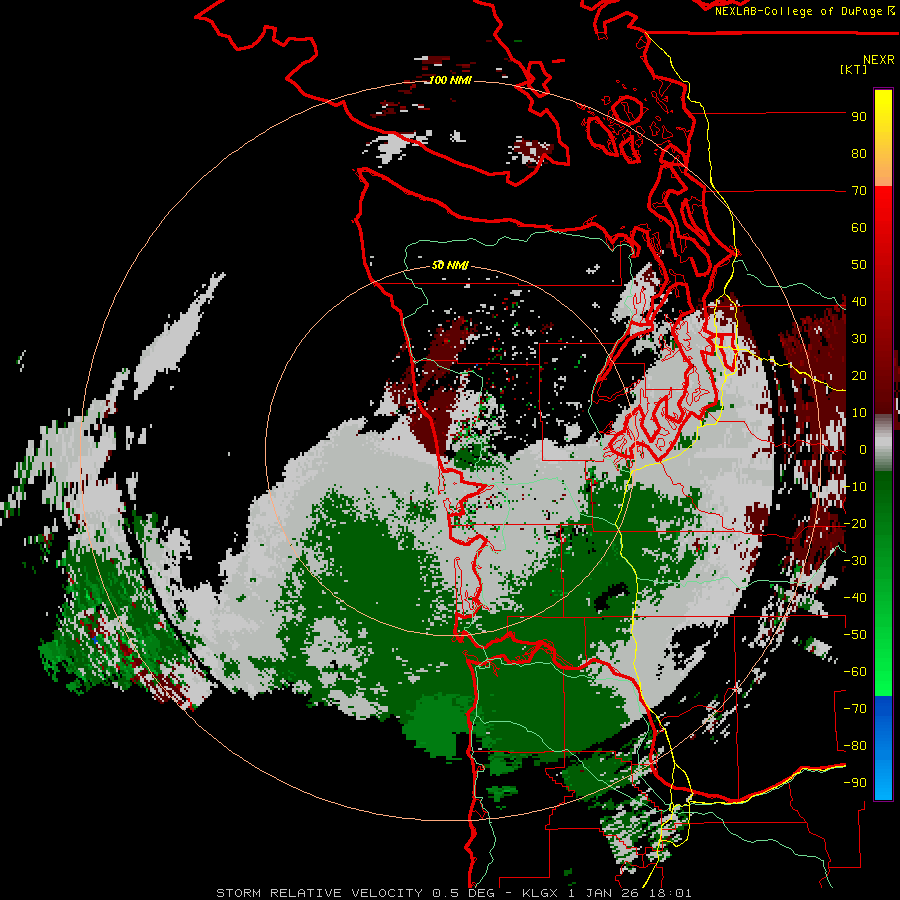Click the 100 NMI range ring label

click(450, 80)
